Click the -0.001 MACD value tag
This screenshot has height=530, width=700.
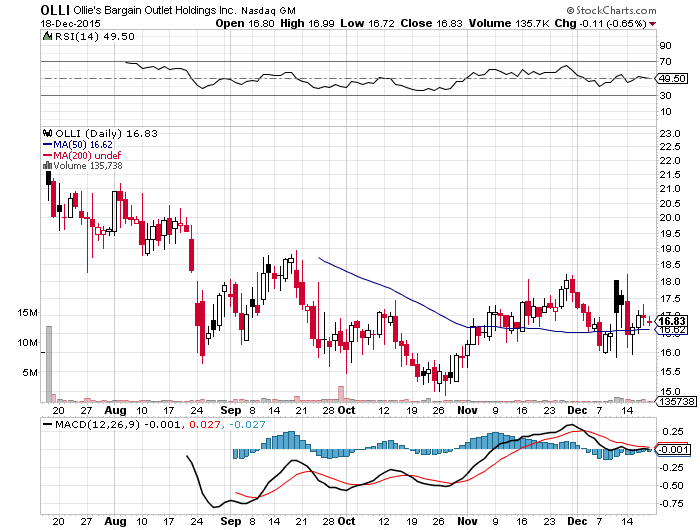pyautogui.click(x=674, y=449)
